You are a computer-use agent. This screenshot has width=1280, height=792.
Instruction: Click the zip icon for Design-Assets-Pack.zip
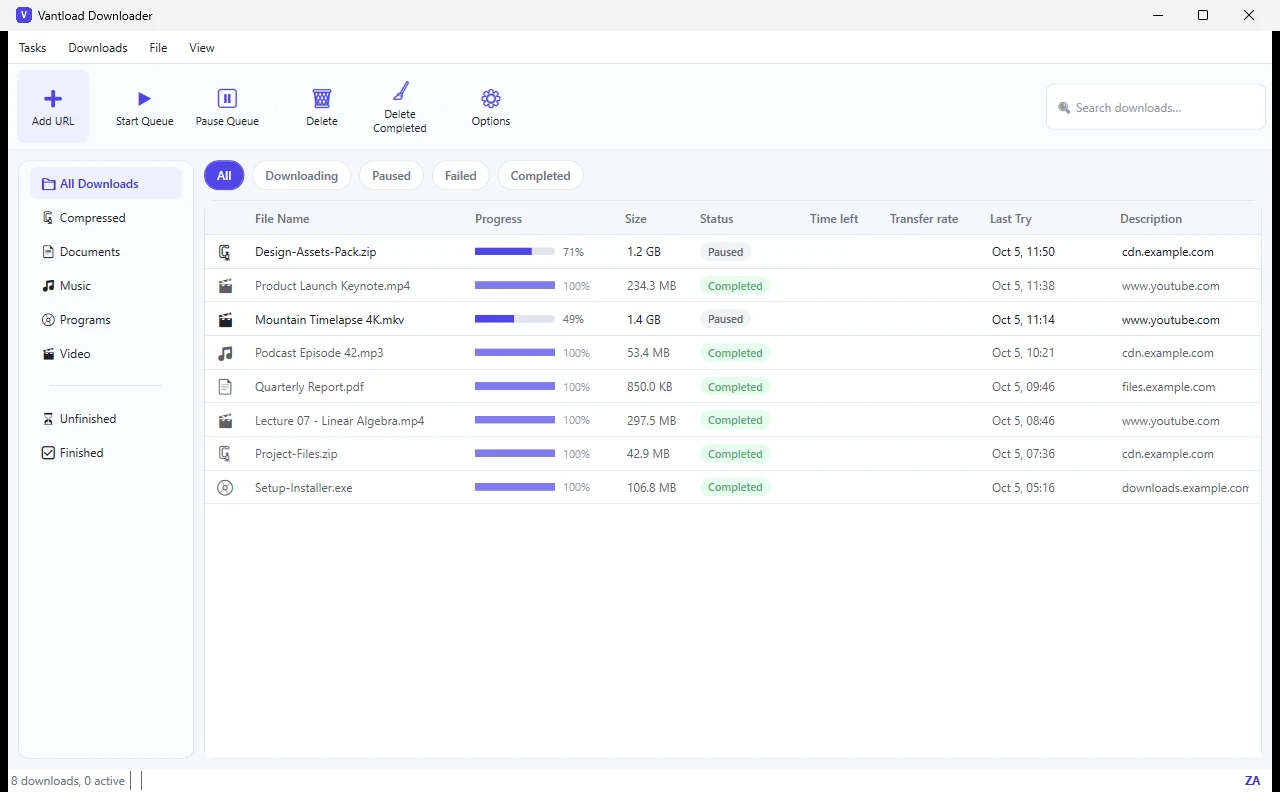pyautogui.click(x=225, y=252)
